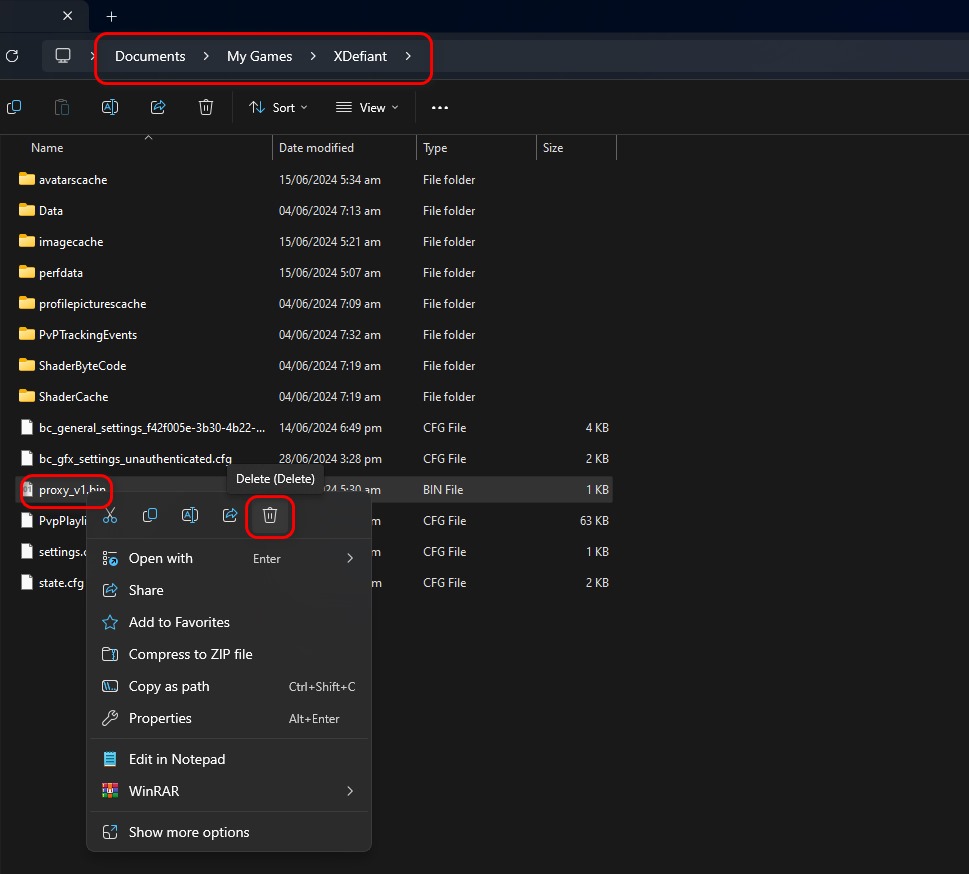Click the Copy icon in context menu

pyautogui.click(x=150, y=515)
